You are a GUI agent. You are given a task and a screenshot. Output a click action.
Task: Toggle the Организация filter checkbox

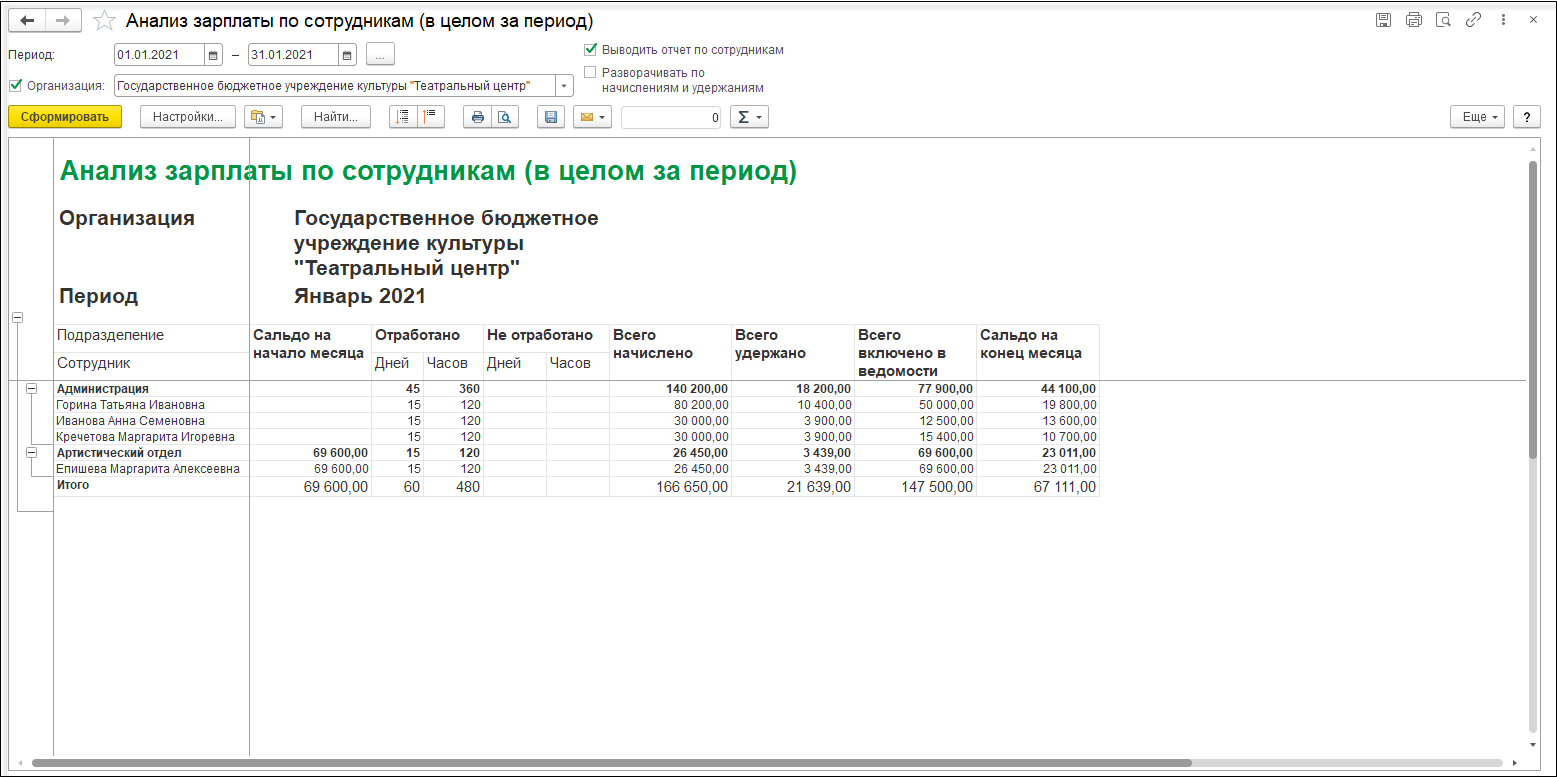click(14, 85)
